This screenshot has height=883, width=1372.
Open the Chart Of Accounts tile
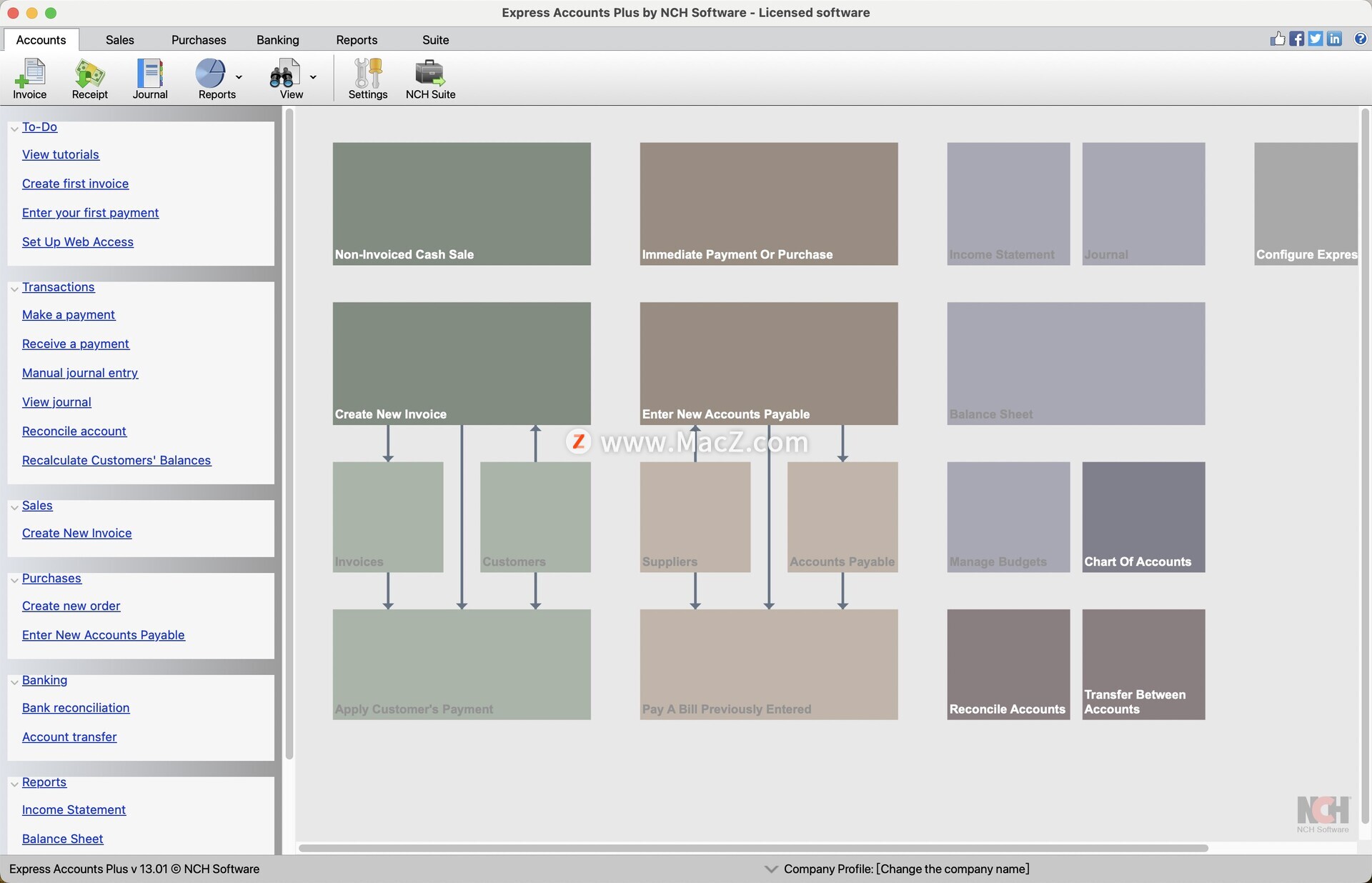coord(1143,517)
